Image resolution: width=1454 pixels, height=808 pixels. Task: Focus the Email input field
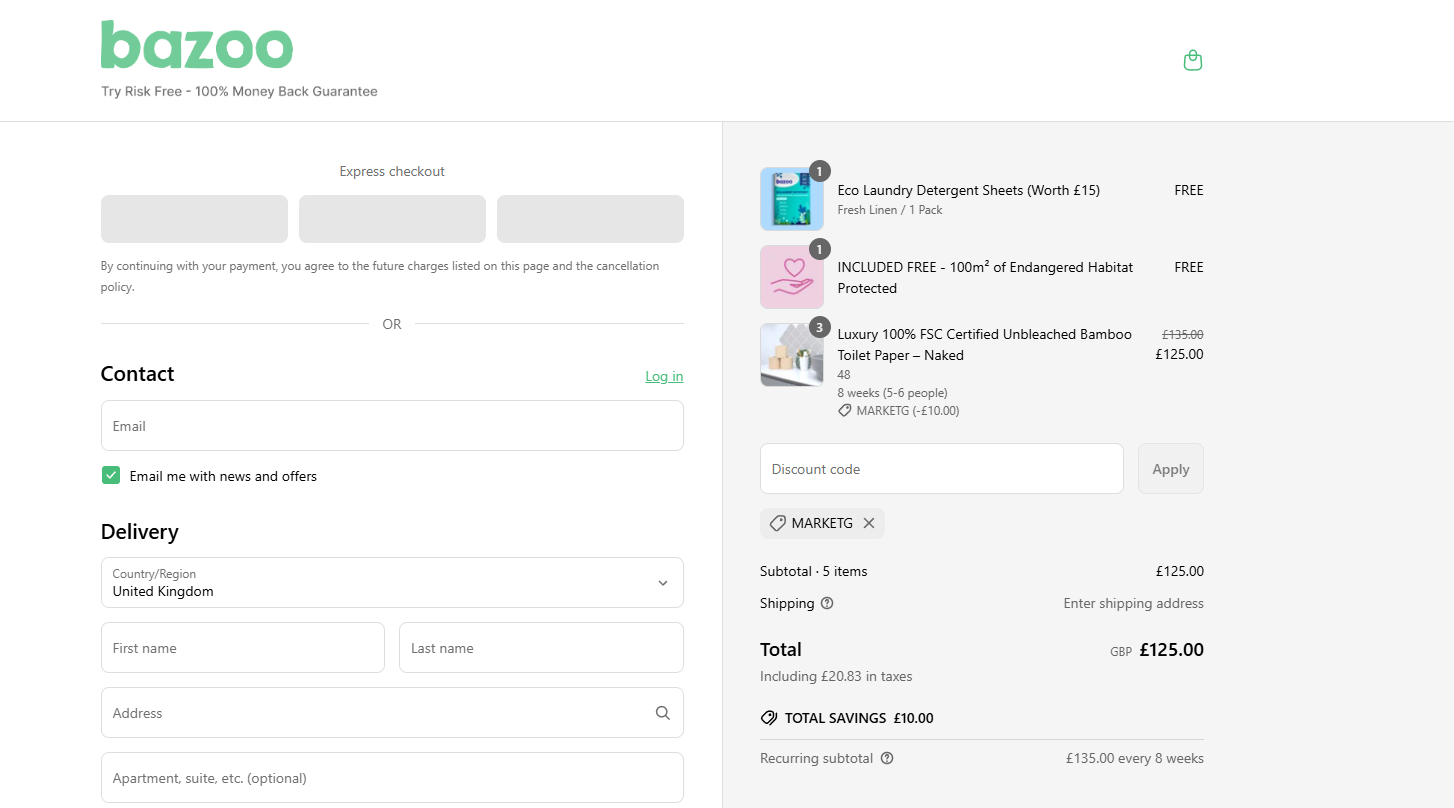392,426
